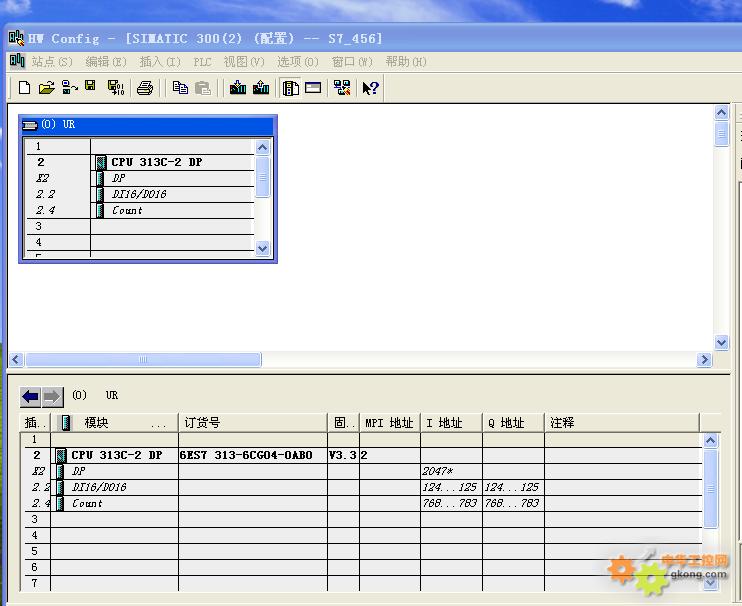Select slot 1 row in the rack

pos(140,147)
